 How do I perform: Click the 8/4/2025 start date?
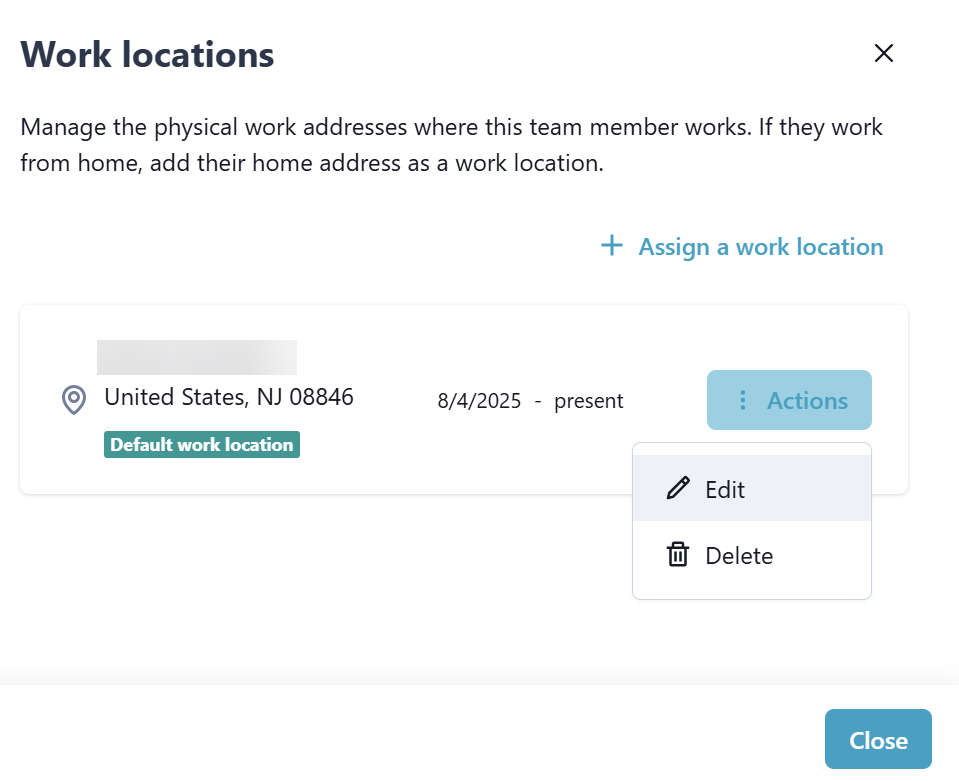[x=479, y=401]
